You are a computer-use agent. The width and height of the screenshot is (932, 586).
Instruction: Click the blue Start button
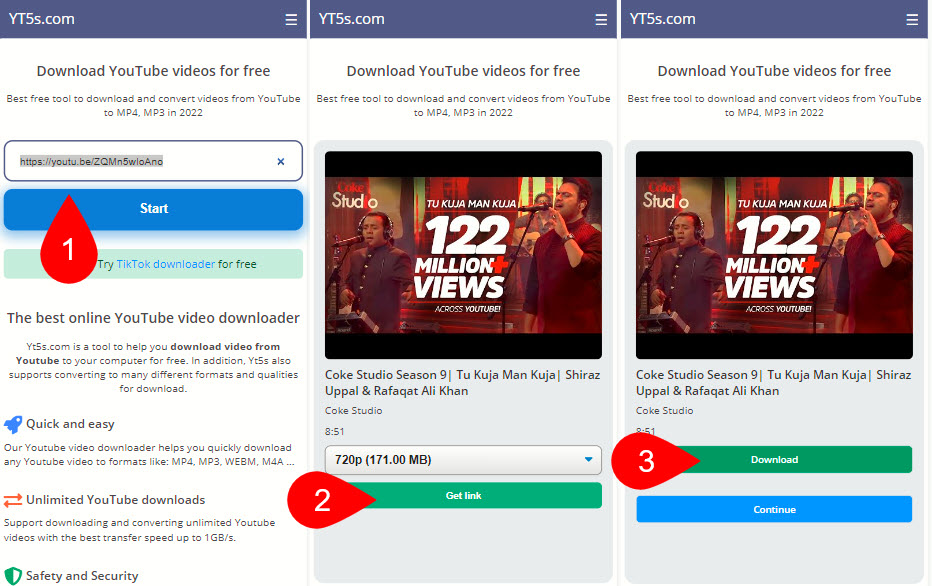(x=153, y=209)
